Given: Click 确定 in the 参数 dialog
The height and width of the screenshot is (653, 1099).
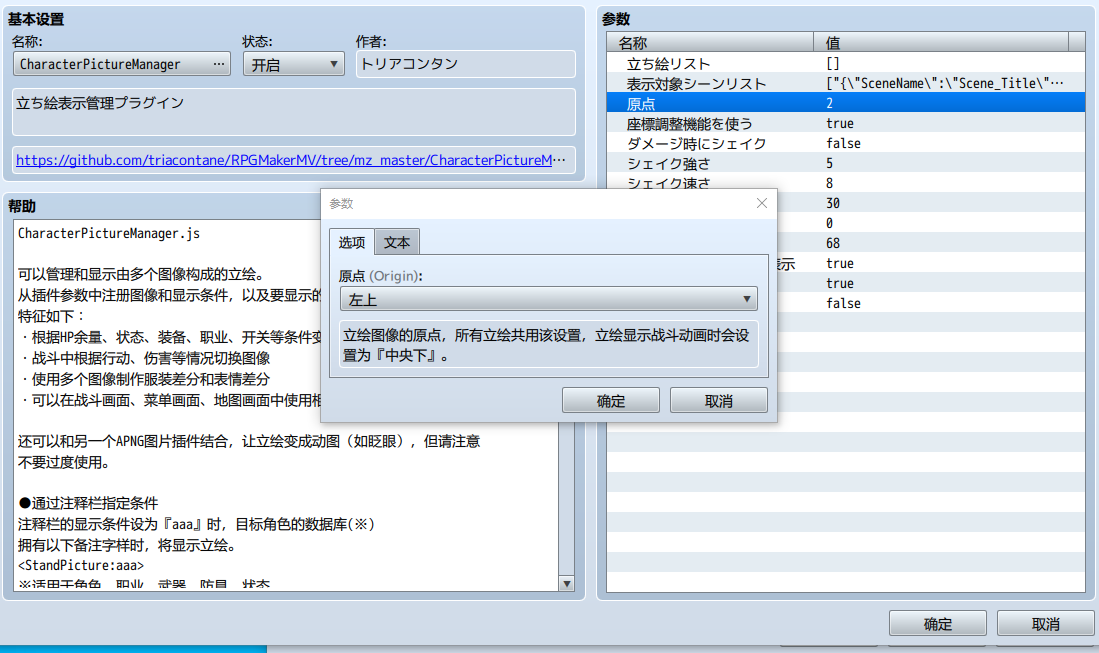Looking at the screenshot, I should point(610,401).
